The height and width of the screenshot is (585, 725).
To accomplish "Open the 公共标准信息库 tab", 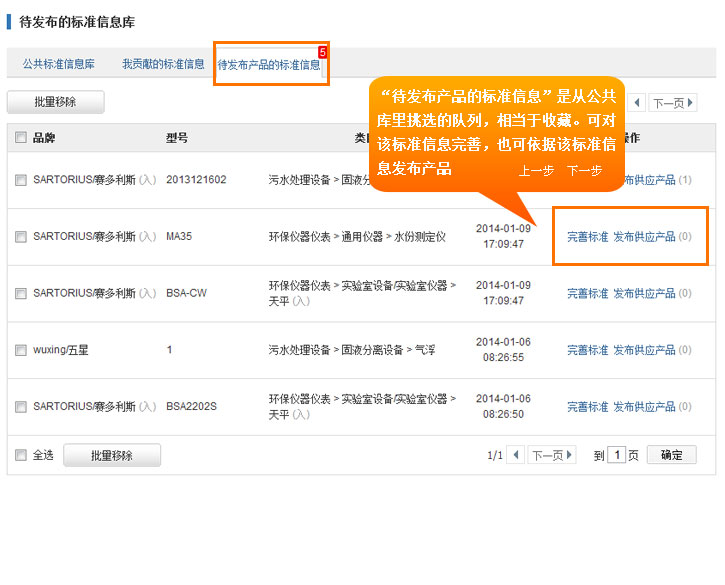I will [59, 64].
